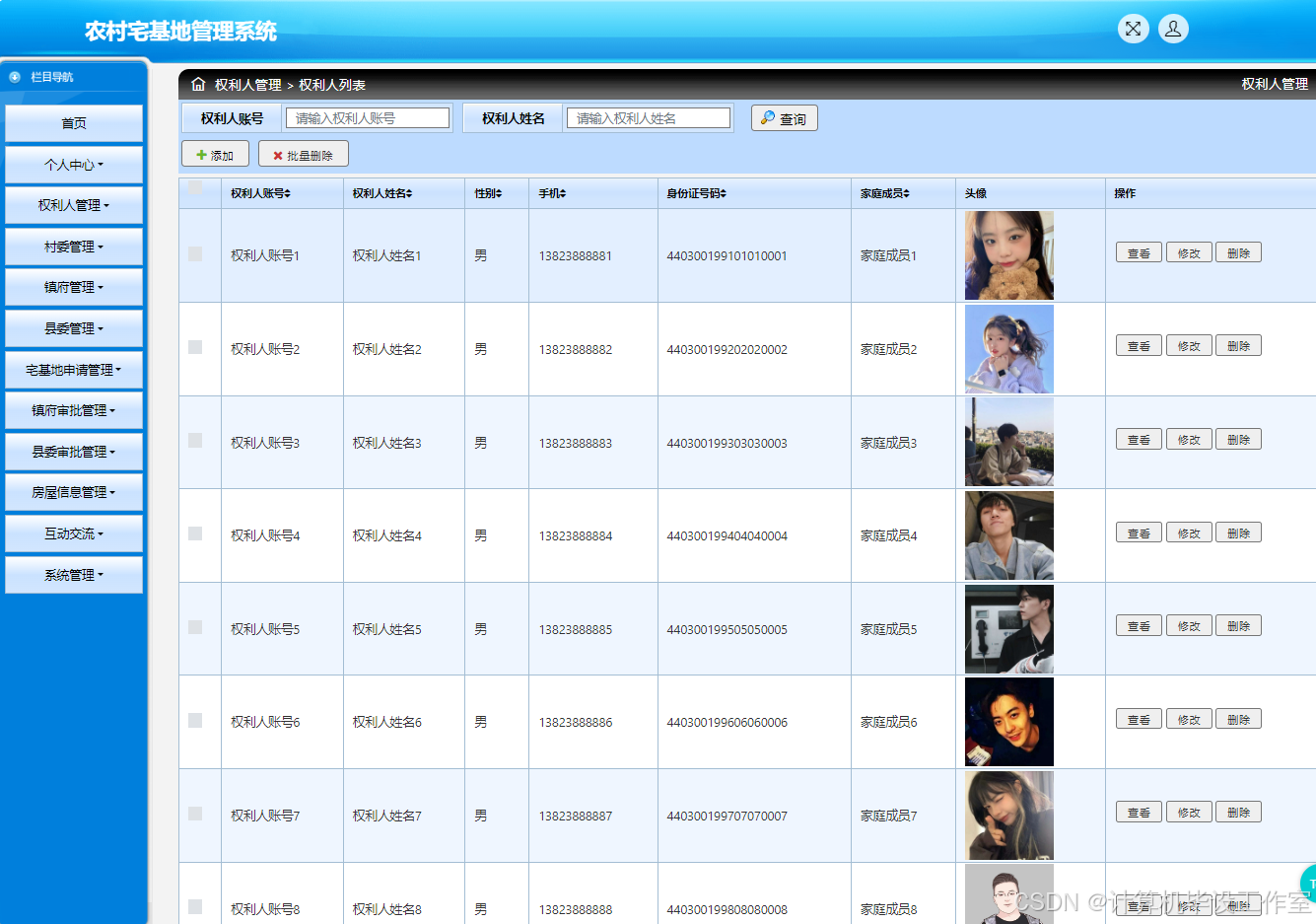This screenshot has height=924, width=1316.
Task: Check the row checkbox for 权利人账号3
Action: tap(195, 440)
